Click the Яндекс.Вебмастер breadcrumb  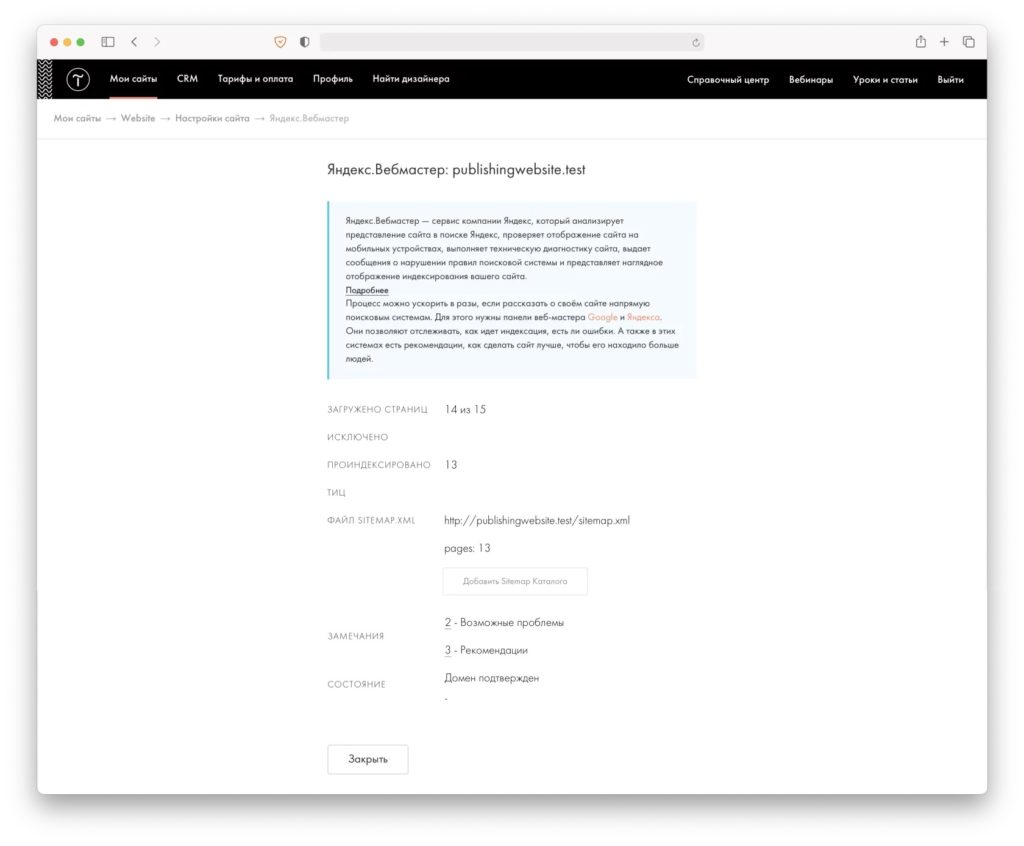coord(309,118)
